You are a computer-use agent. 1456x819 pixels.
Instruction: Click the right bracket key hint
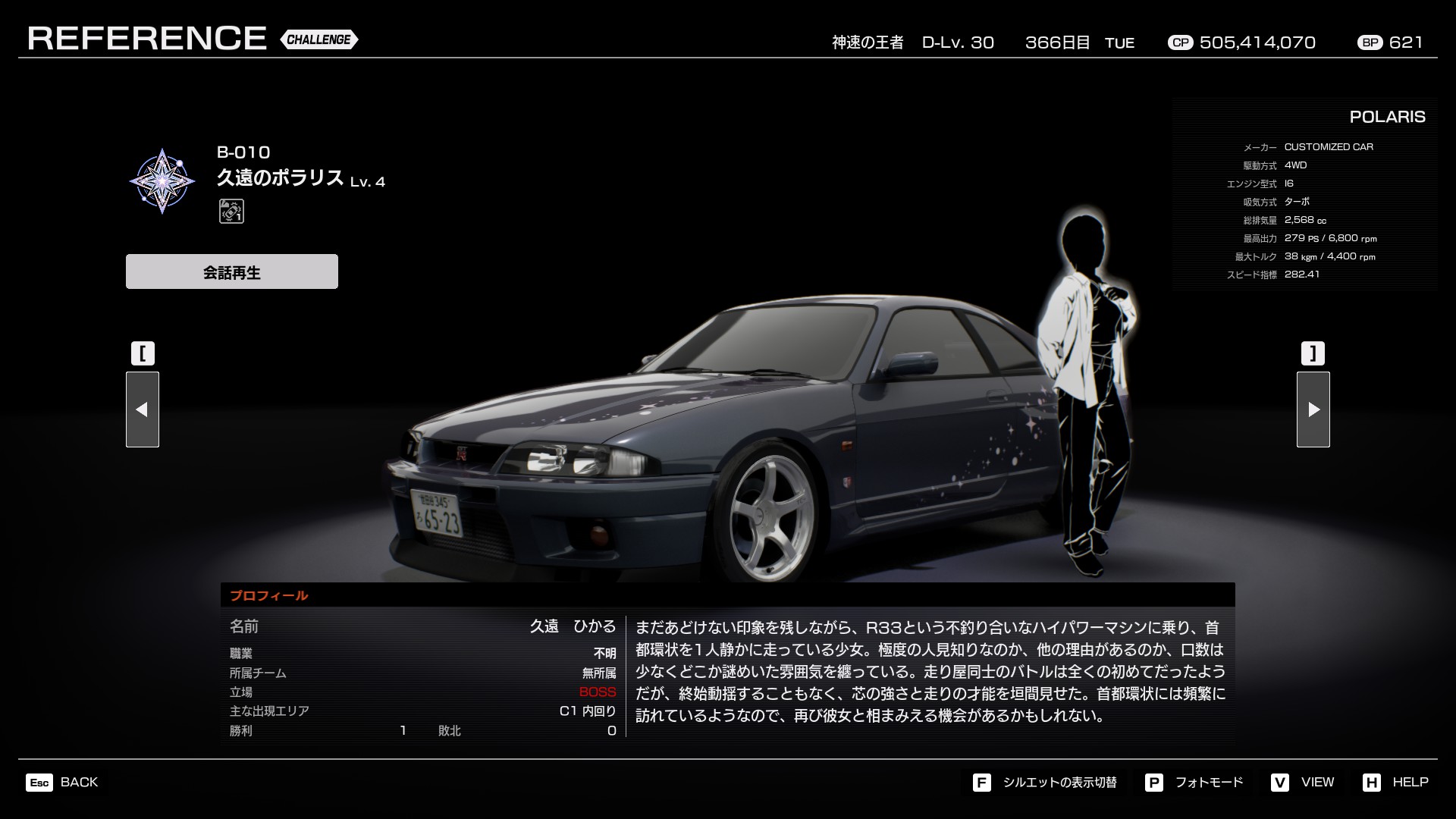point(1313,353)
